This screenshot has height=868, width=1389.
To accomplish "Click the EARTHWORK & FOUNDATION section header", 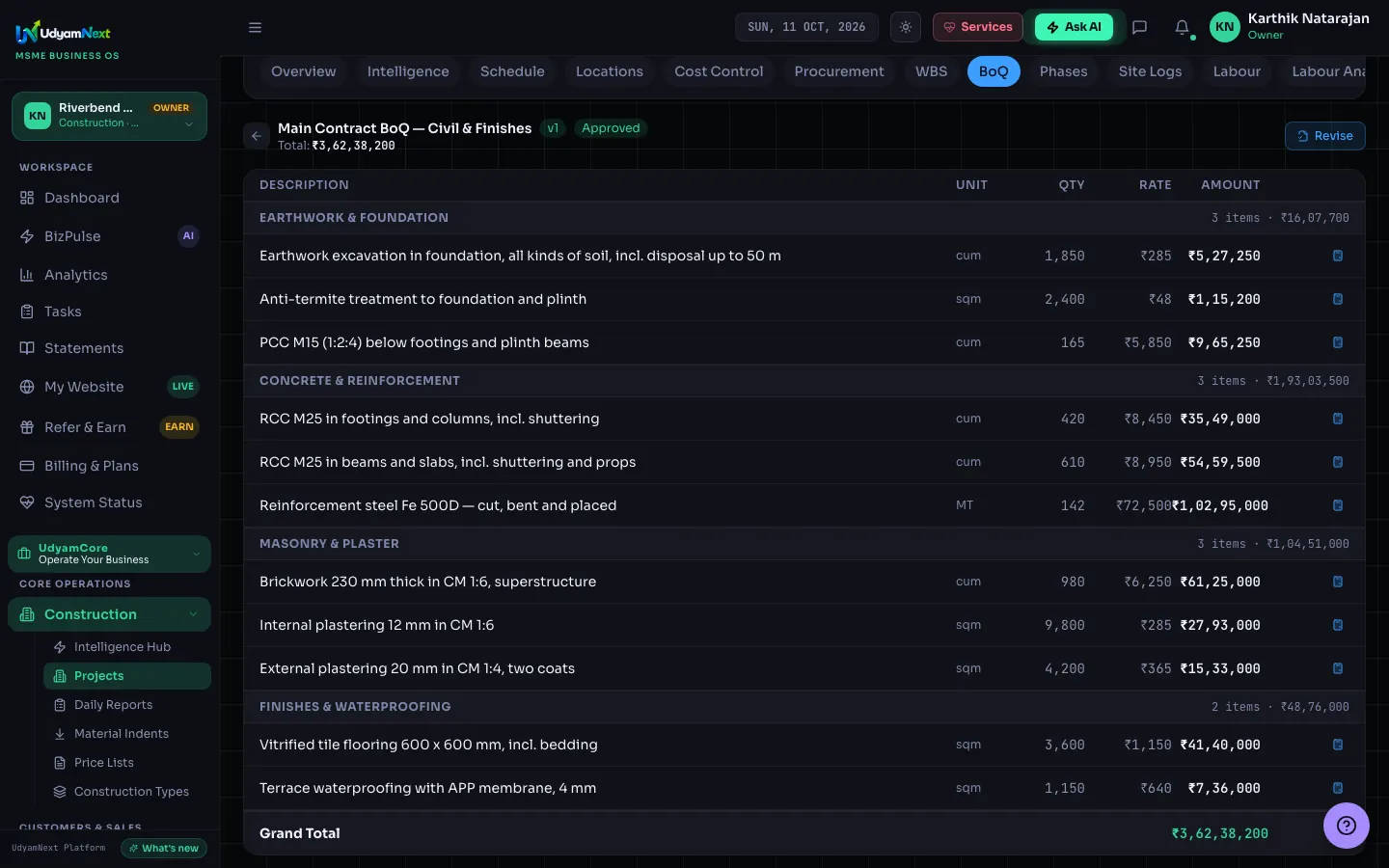I will pyautogui.click(x=804, y=218).
